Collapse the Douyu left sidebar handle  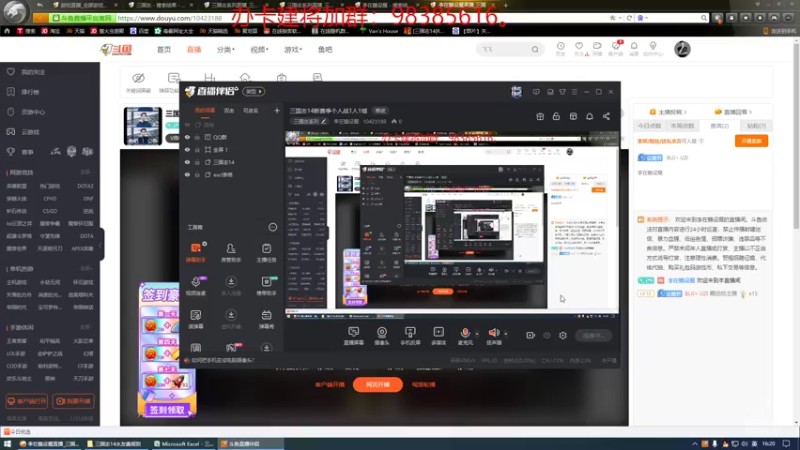coord(101,244)
